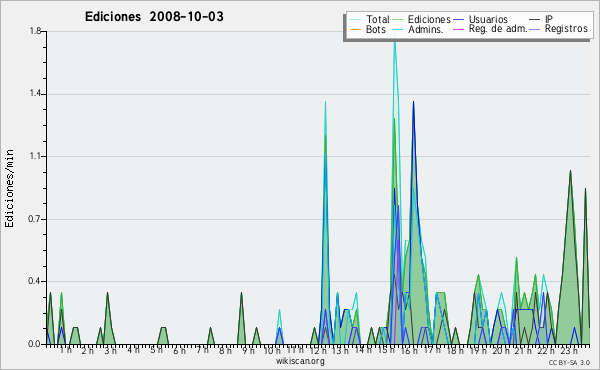Click the 'Admins.' legend entry
600x370 pixels.
tap(426, 29)
